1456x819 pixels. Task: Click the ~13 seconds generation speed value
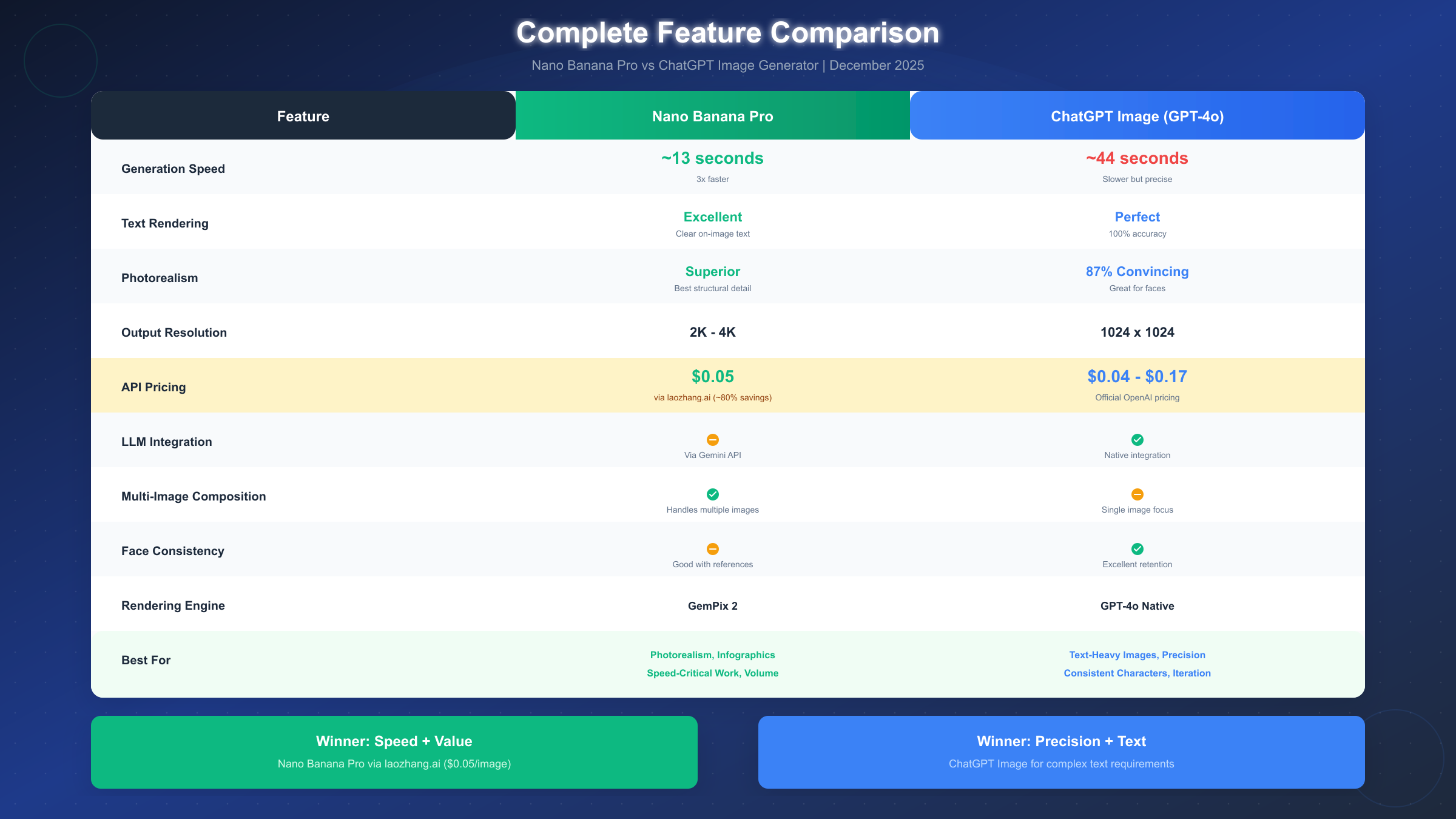click(712, 158)
